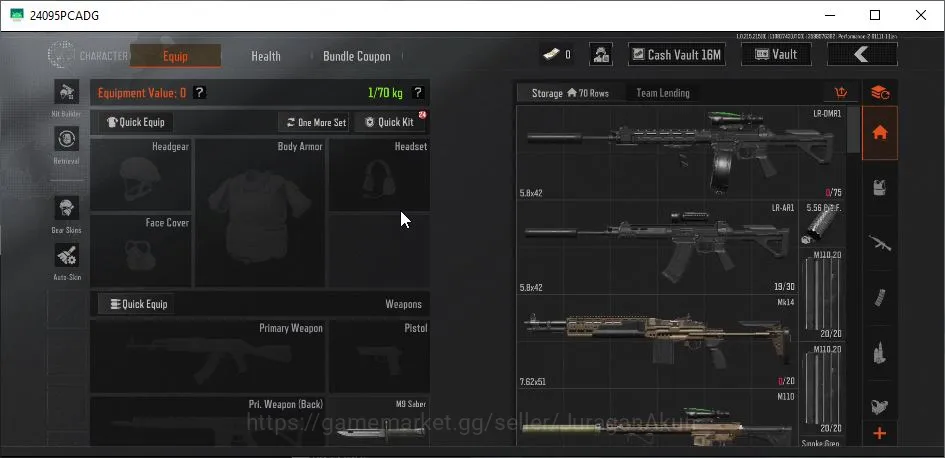
Task: Switch to the Health tab
Action: coord(266,56)
